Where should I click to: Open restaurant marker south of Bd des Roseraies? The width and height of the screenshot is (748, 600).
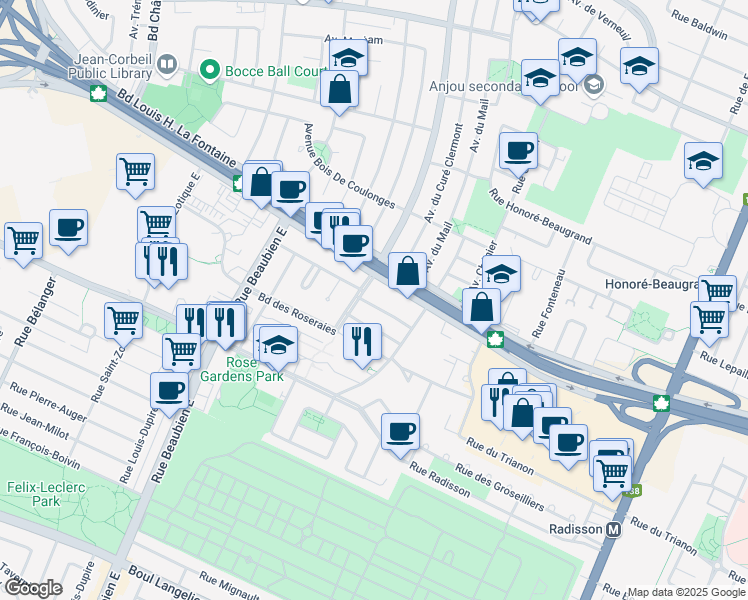click(x=363, y=342)
